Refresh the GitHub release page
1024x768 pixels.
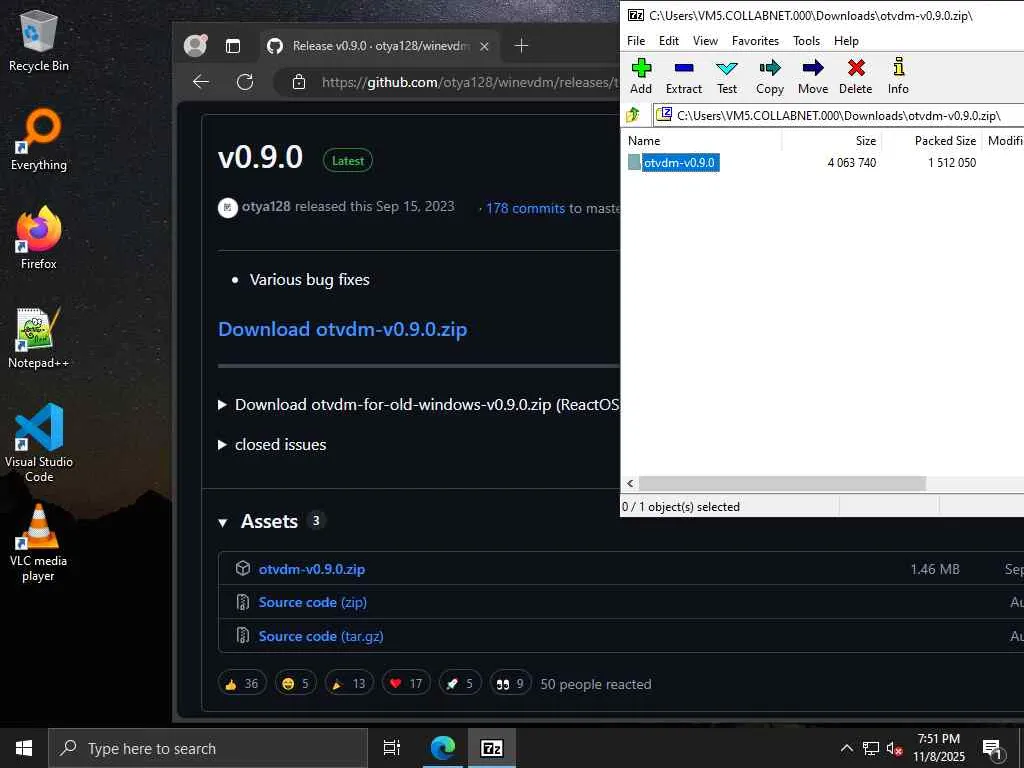point(245,82)
